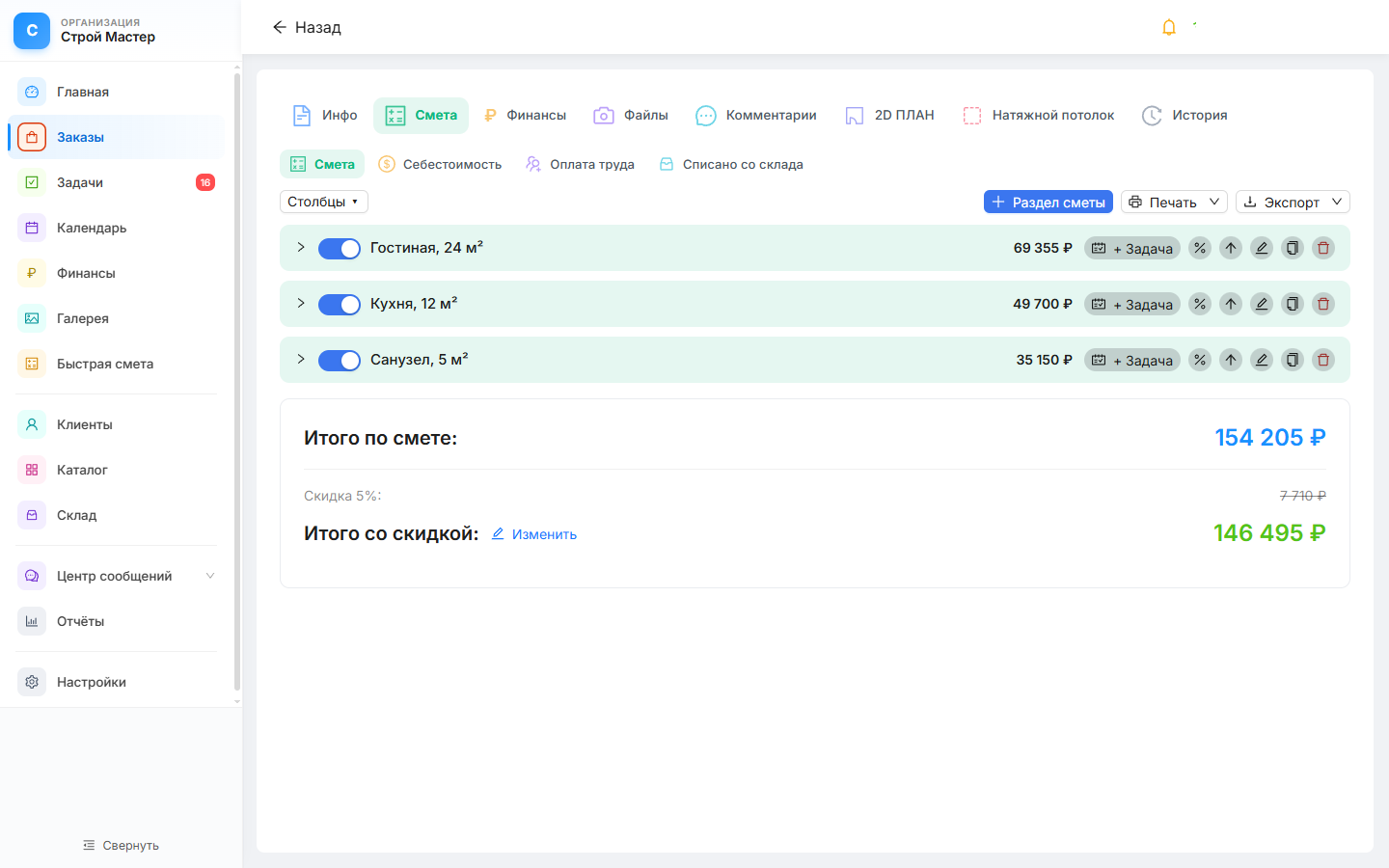
Task: Delete the Кухня section
Action: [1323, 304]
